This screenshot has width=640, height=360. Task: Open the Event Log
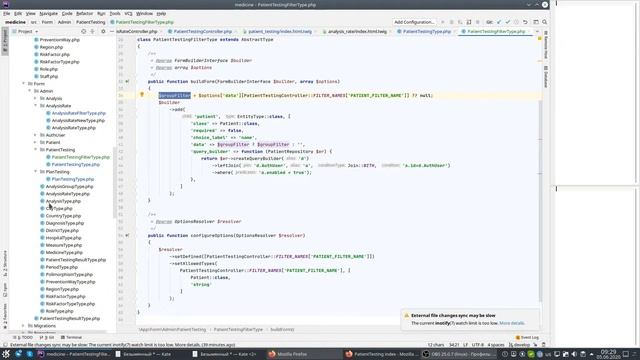(527, 338)
